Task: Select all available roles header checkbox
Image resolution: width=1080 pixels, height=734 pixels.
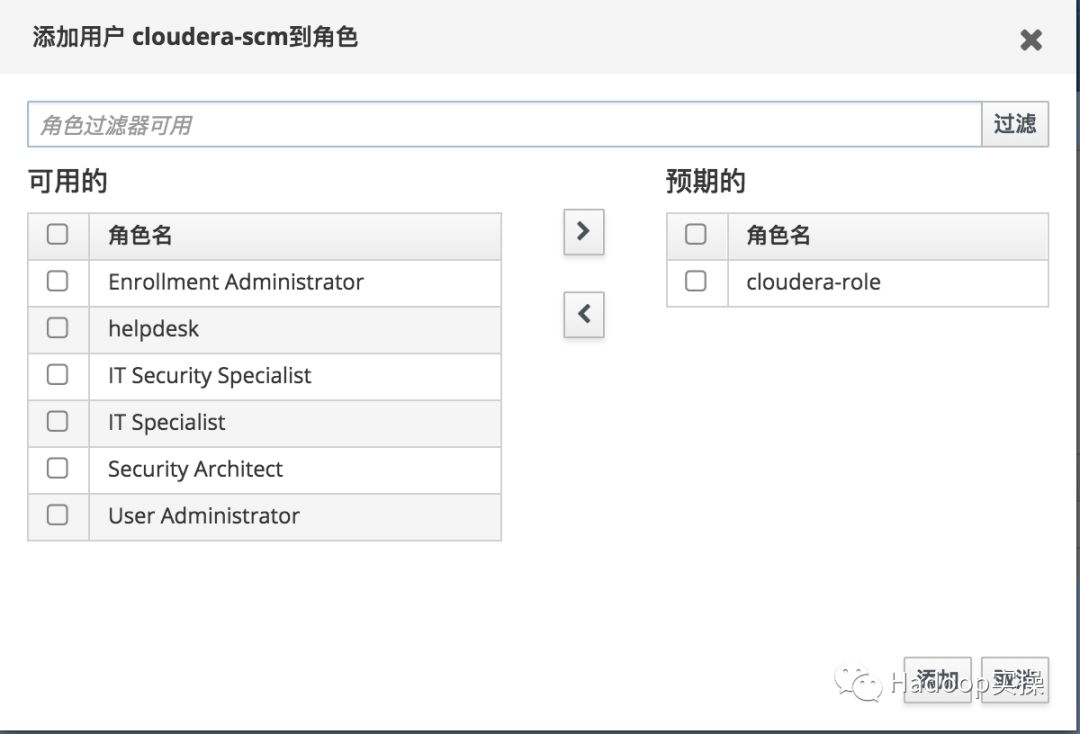Action: tap(58, 235)
